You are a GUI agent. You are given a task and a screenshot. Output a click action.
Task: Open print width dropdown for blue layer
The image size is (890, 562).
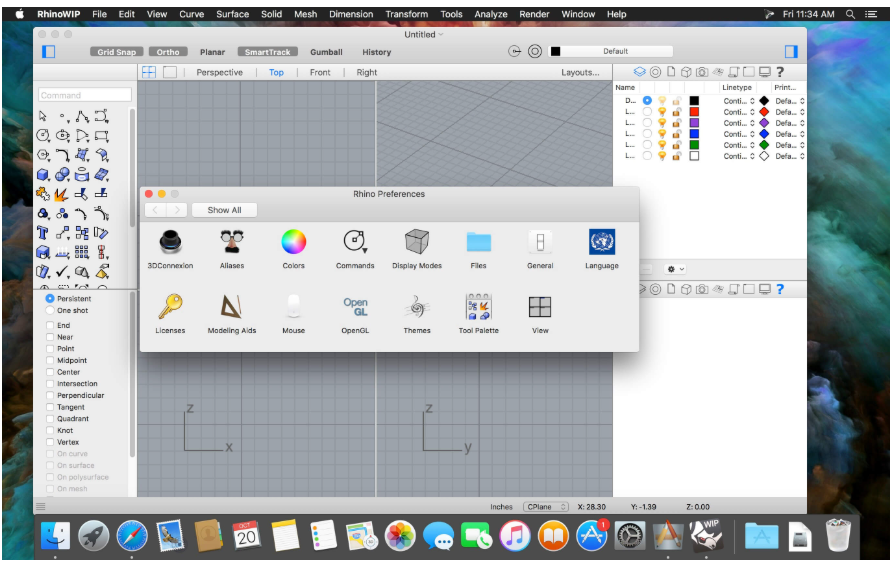(790, 134)
